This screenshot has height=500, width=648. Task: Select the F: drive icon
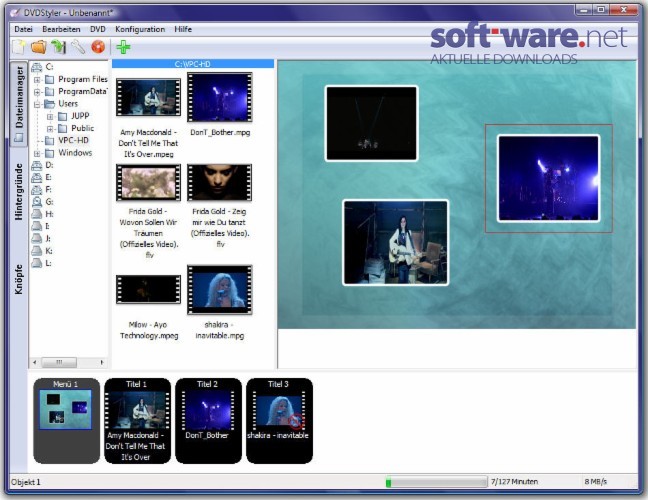[37, 190]
